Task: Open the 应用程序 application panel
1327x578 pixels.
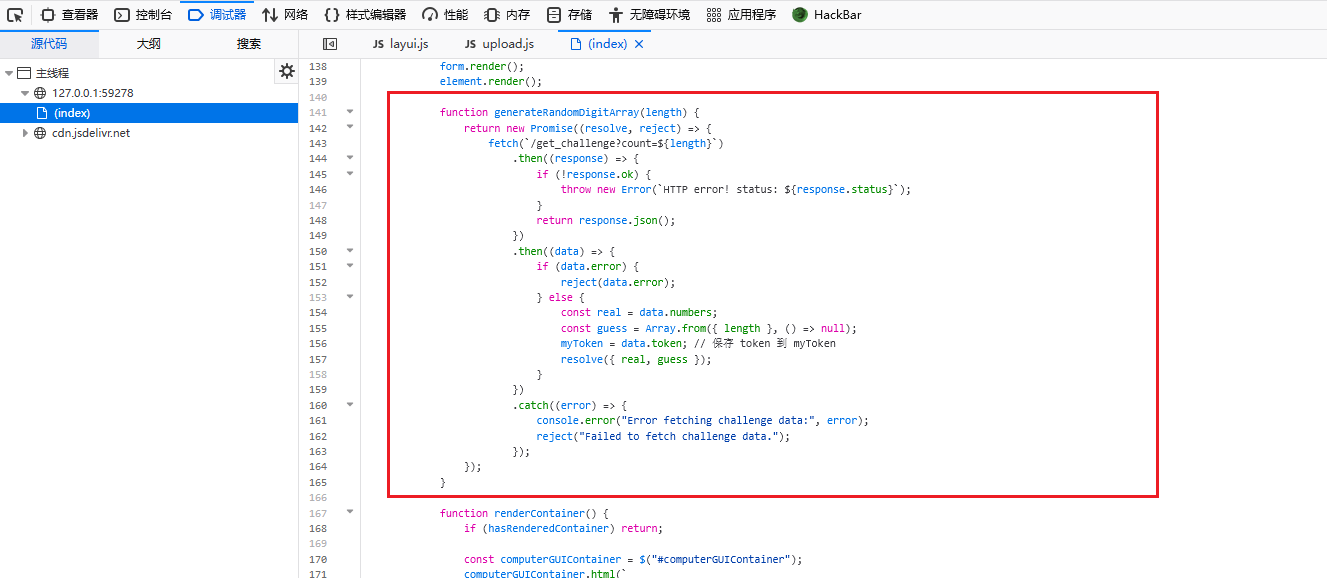Action: click(x=741, y=15)
